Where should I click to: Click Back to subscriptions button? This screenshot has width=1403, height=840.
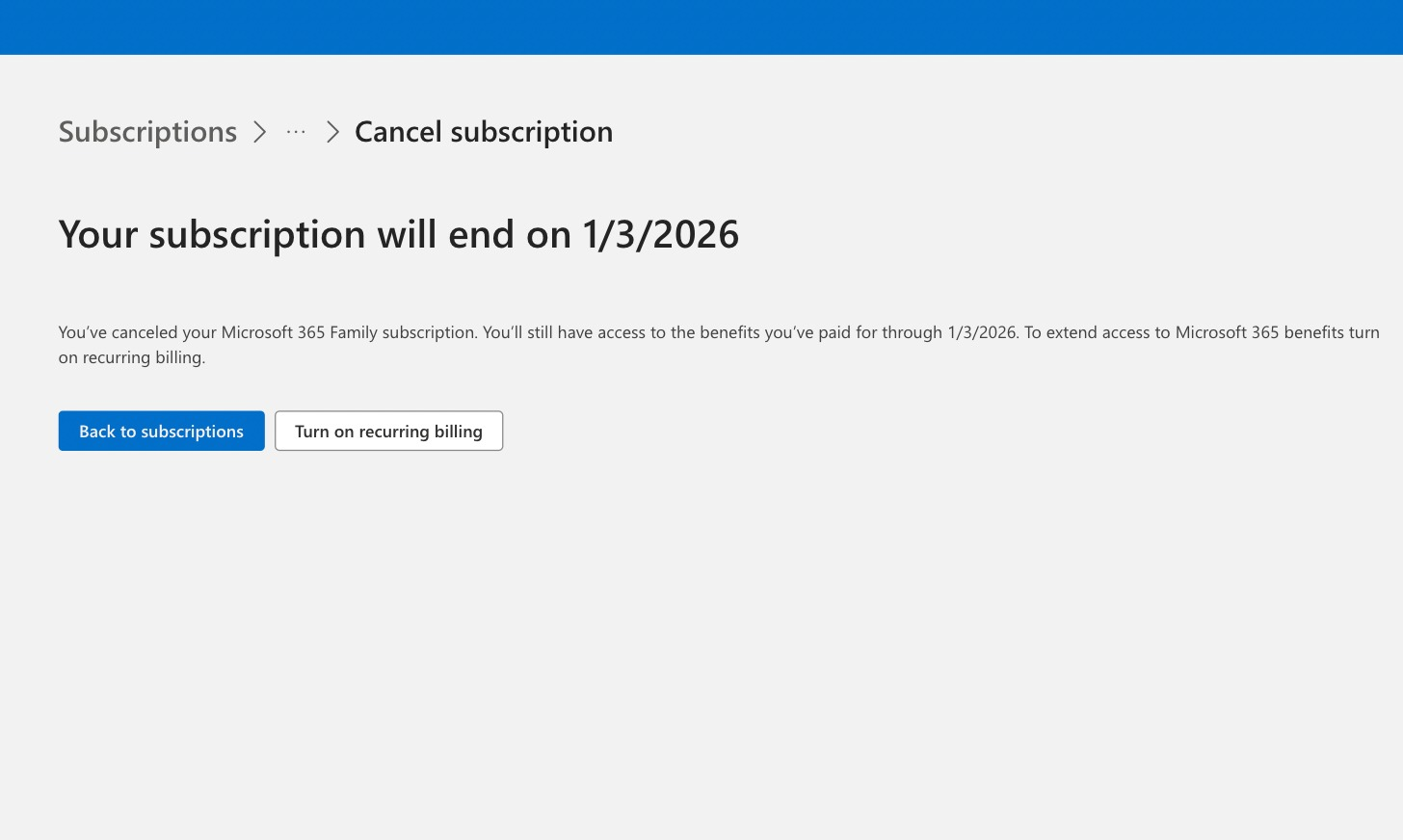[x=161, y=431]
